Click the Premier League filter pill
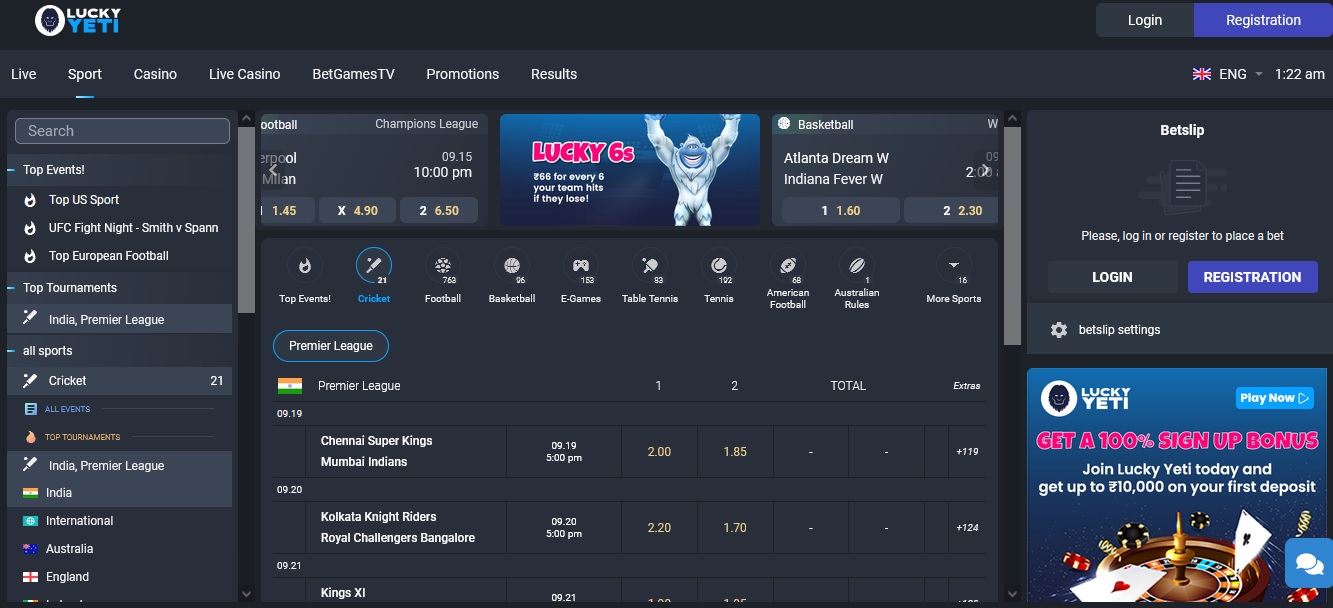This screenshot has height=608, width=1333. [x=331, y=346]
